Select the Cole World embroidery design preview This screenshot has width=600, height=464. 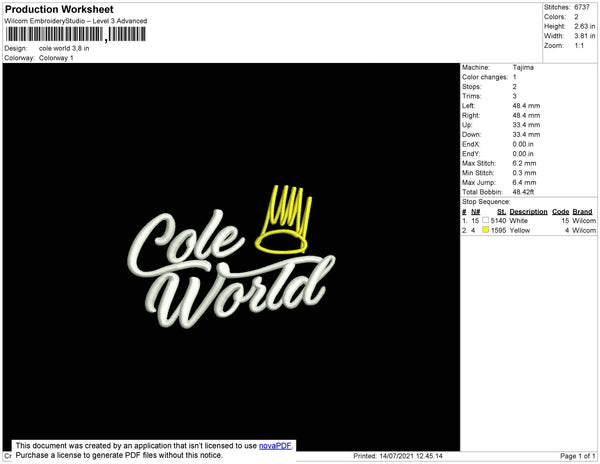[232, 257]
